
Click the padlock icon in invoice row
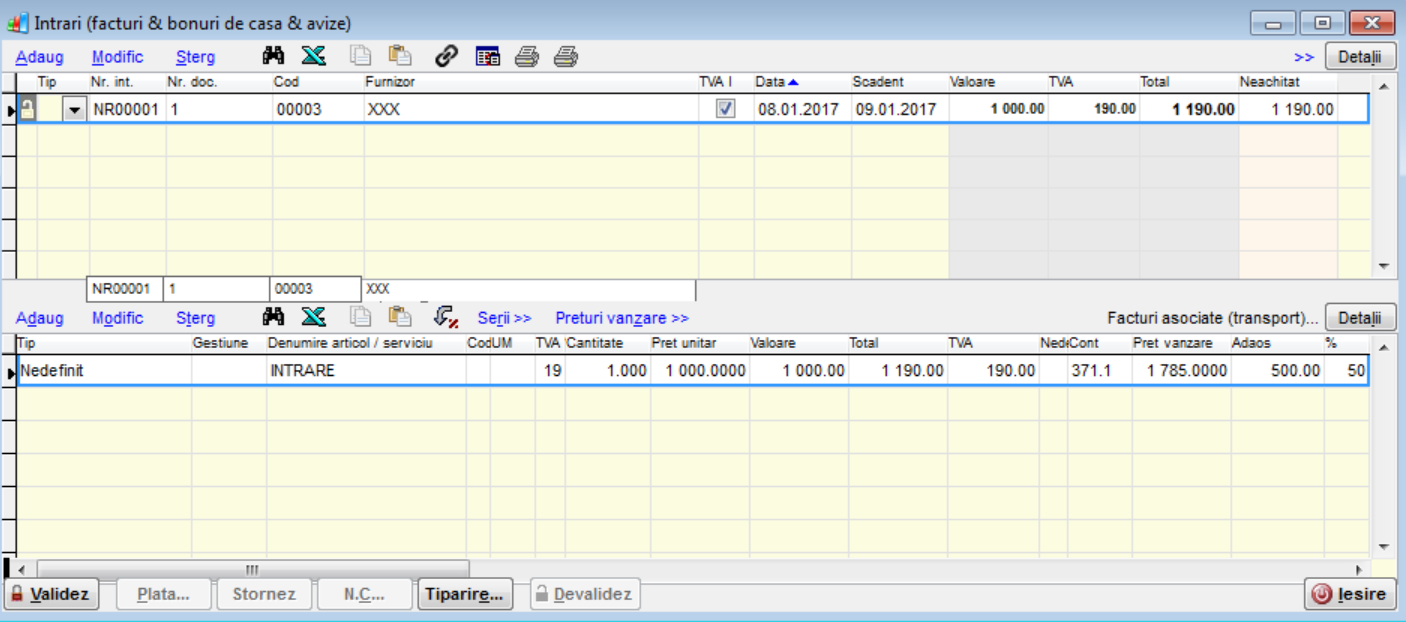click(27, 109)
